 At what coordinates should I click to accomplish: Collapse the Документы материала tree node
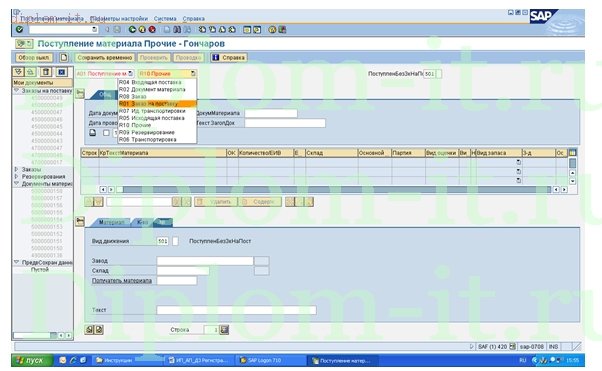16,184
